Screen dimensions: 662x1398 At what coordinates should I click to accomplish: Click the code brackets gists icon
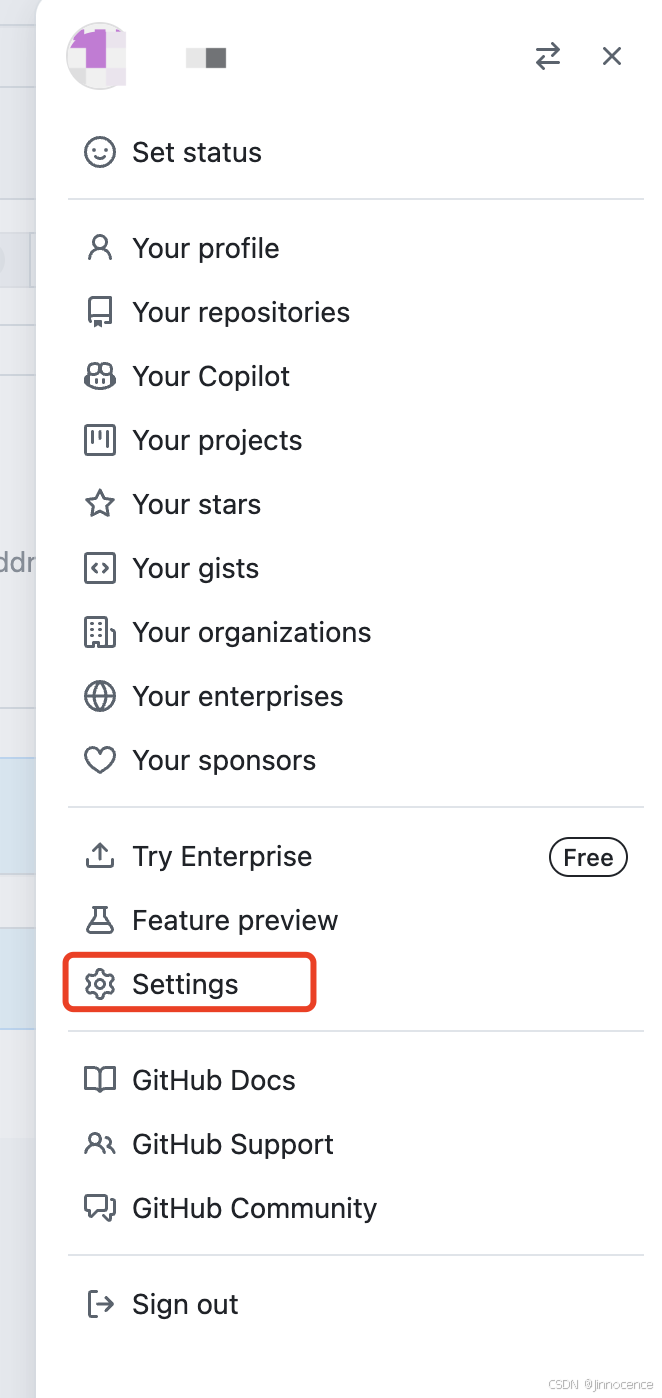[x=100, y=569]
